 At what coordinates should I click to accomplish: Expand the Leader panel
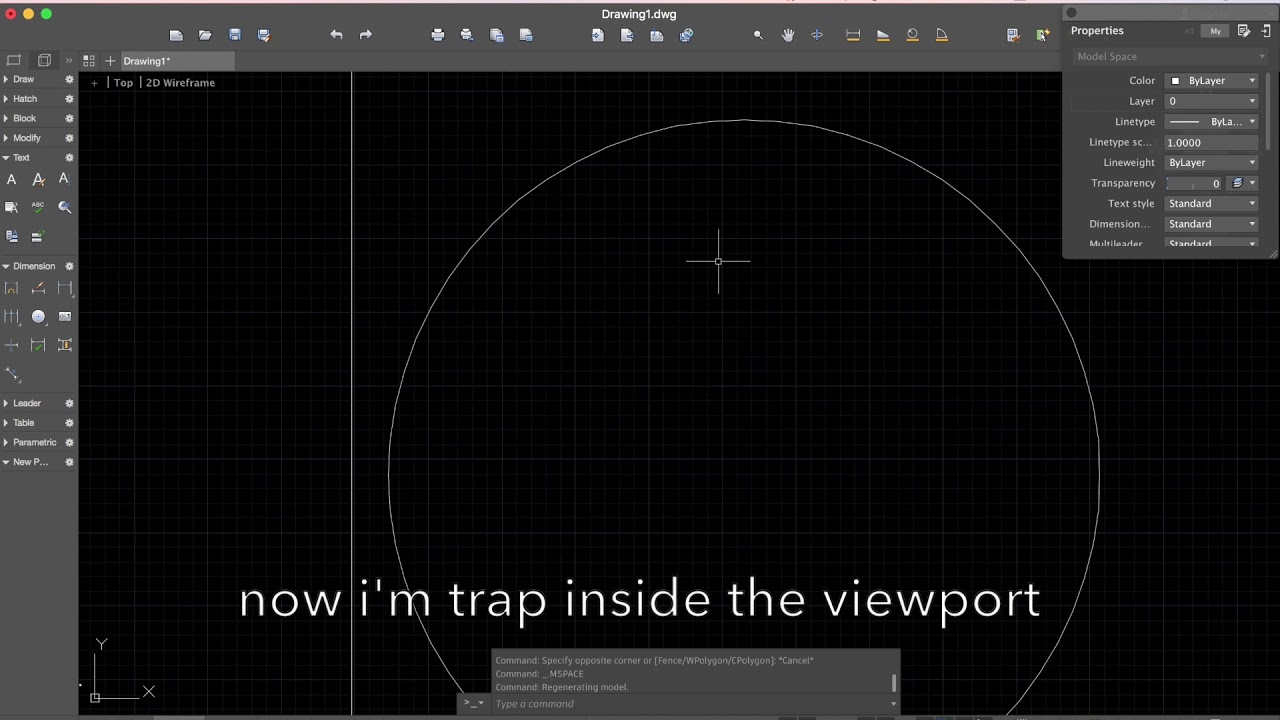click(x=6, y=403)
